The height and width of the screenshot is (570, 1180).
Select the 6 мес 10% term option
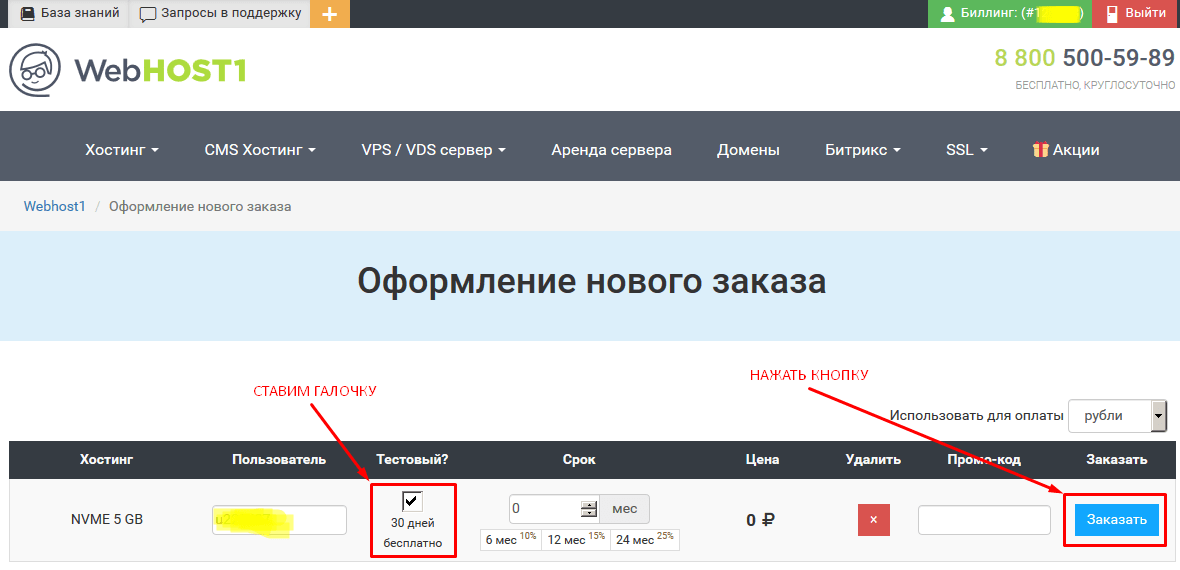pyautogui.click(x=511, y=539)
